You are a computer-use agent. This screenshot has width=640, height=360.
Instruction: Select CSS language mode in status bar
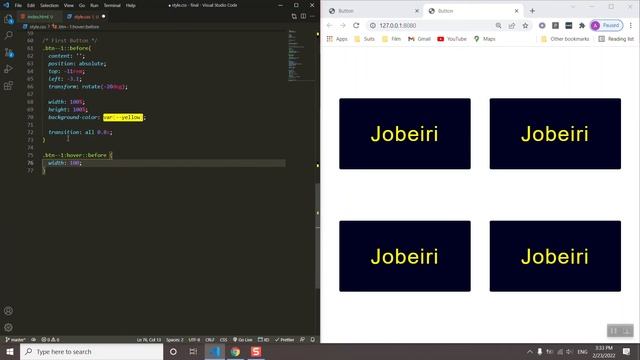pos(224,340)
